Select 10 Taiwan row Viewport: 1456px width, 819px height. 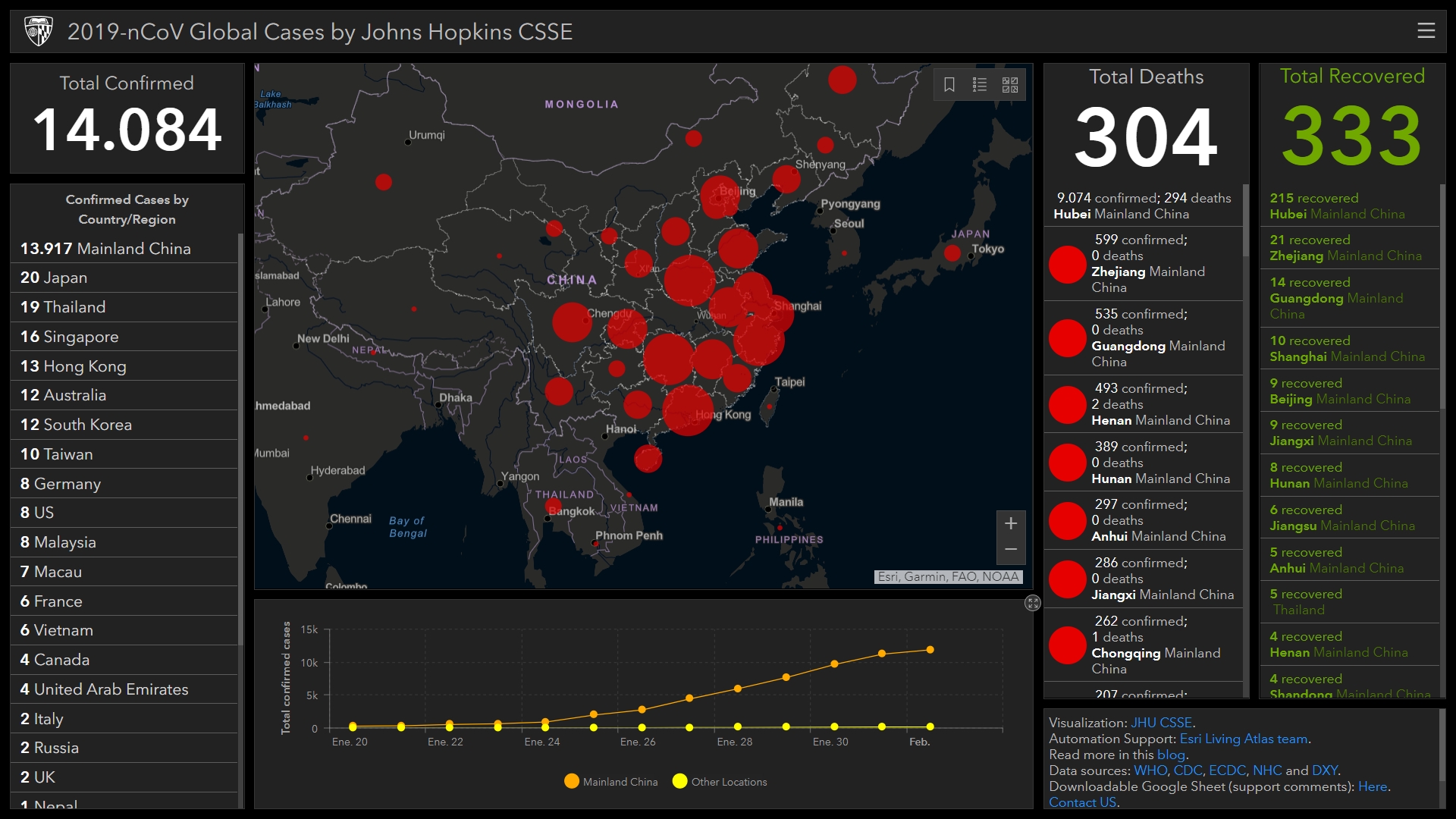[x=124, y=454]
